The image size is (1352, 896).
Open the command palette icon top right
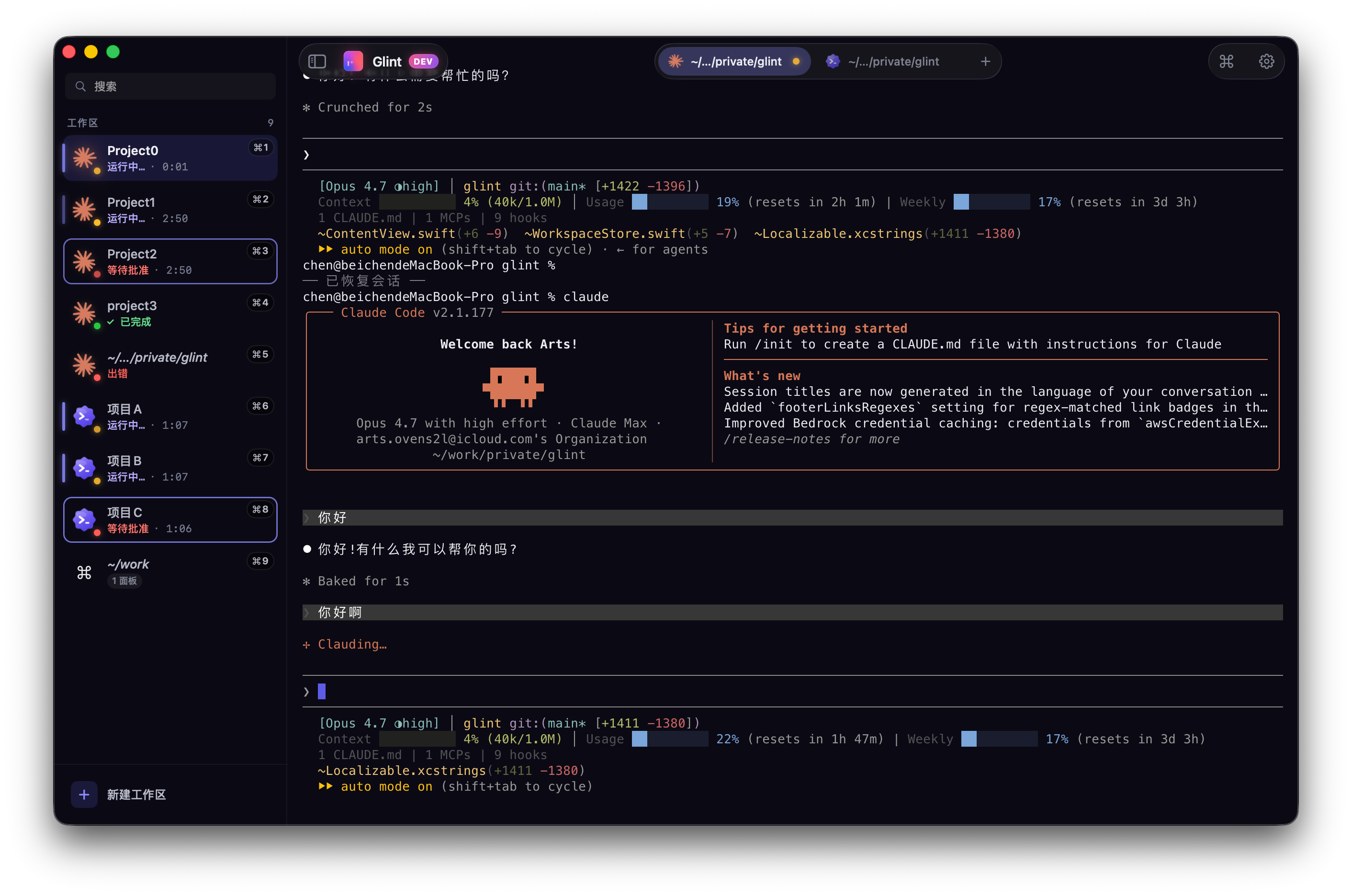(1226, 61)
